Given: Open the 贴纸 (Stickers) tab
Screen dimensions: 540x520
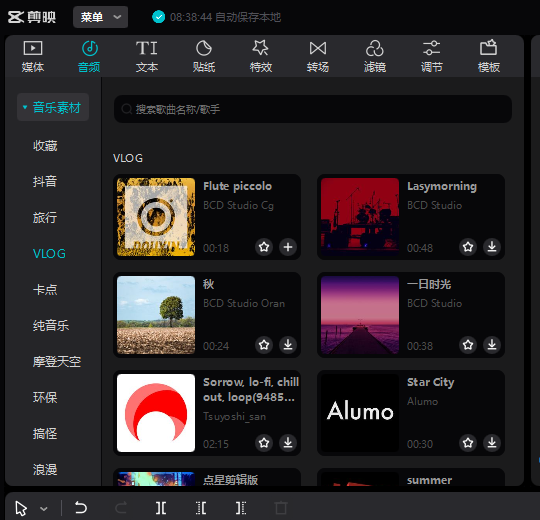Looking at the screenshot, I should click(204, 56).
